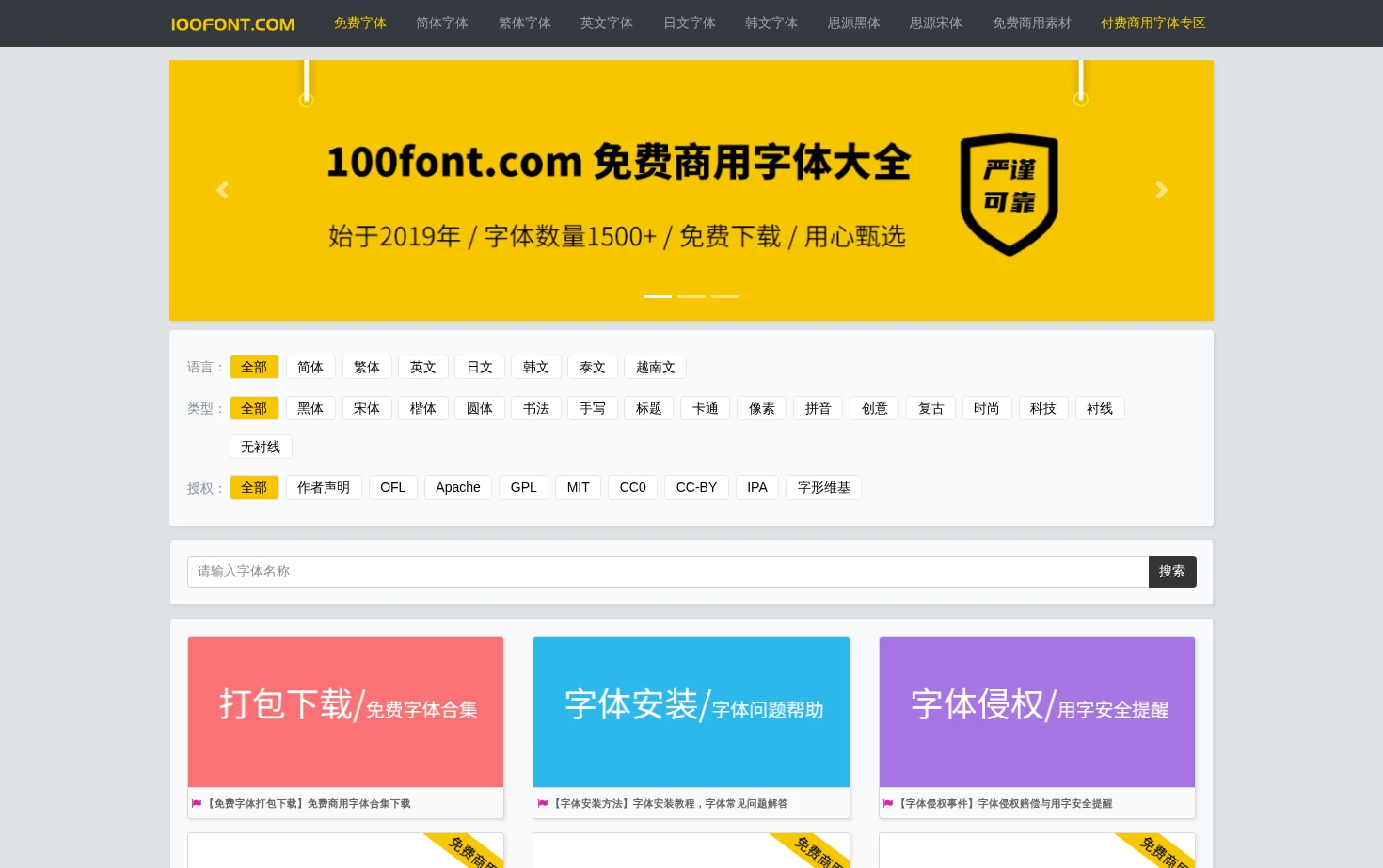Open 思源黑体 nav menu item
This screenshot has height=868, width=1383.
click(854, 24)
